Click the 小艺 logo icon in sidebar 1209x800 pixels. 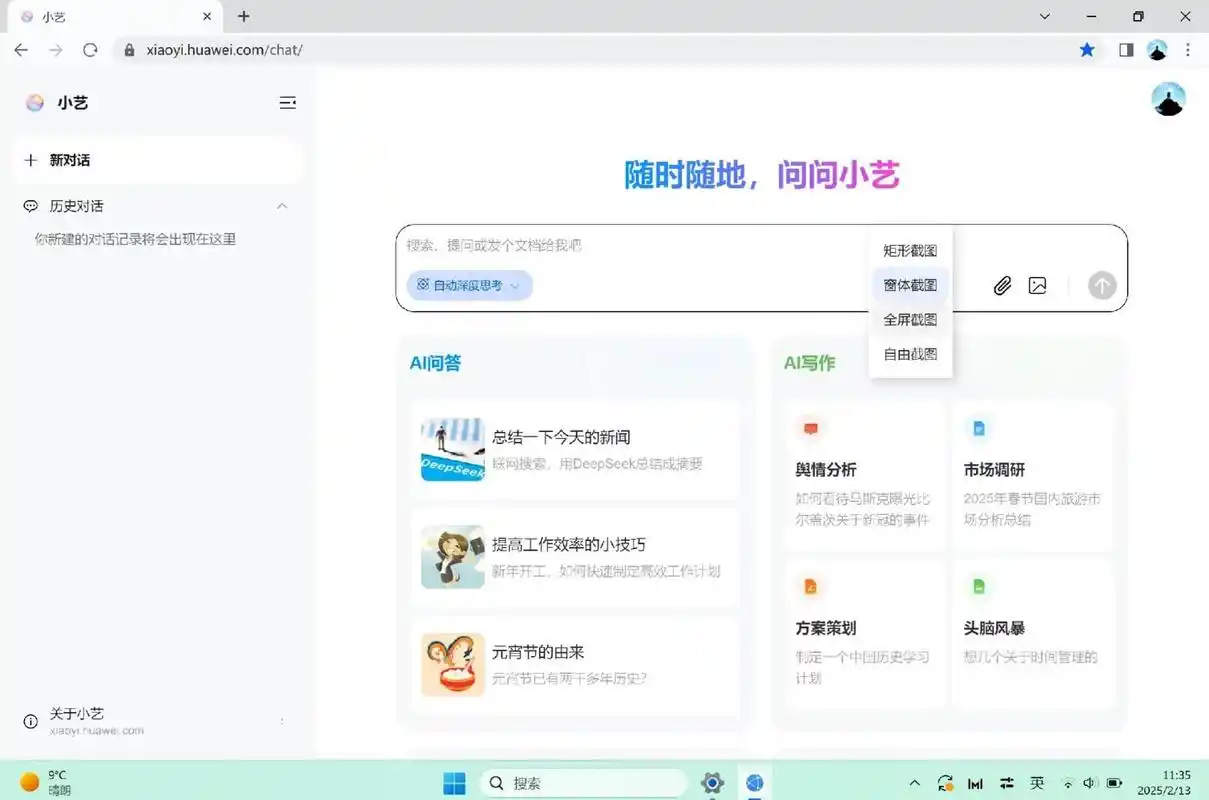point(35,102)
